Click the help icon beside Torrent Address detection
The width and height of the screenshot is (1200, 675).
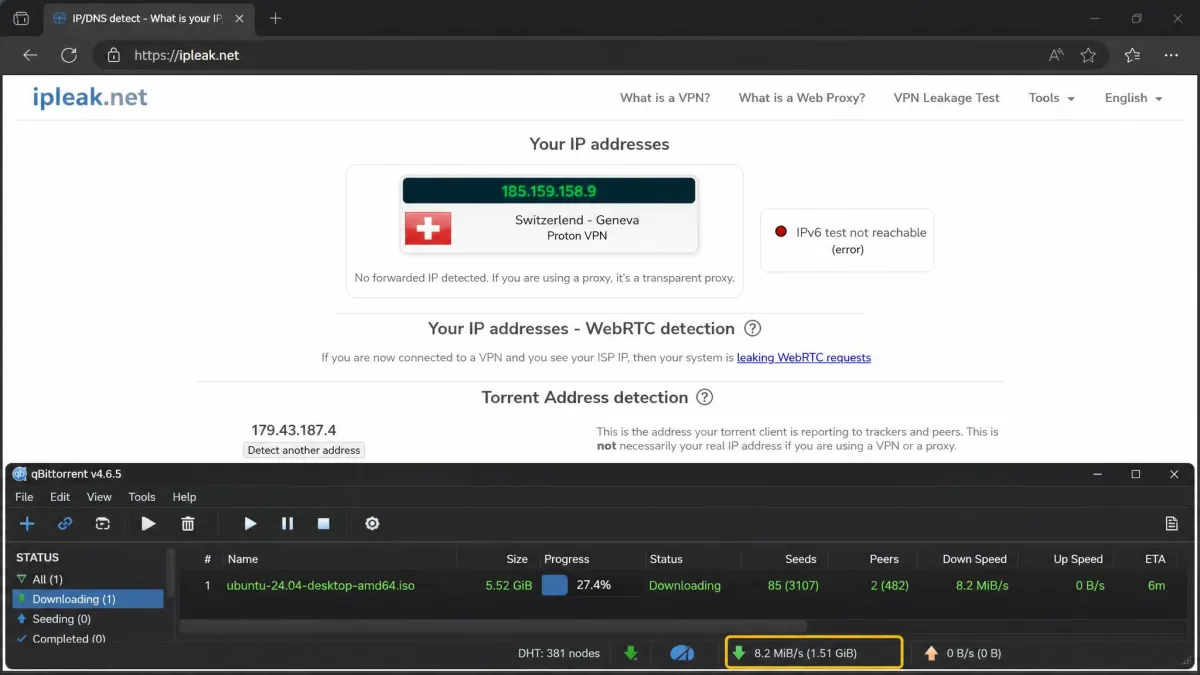point(705,397)
